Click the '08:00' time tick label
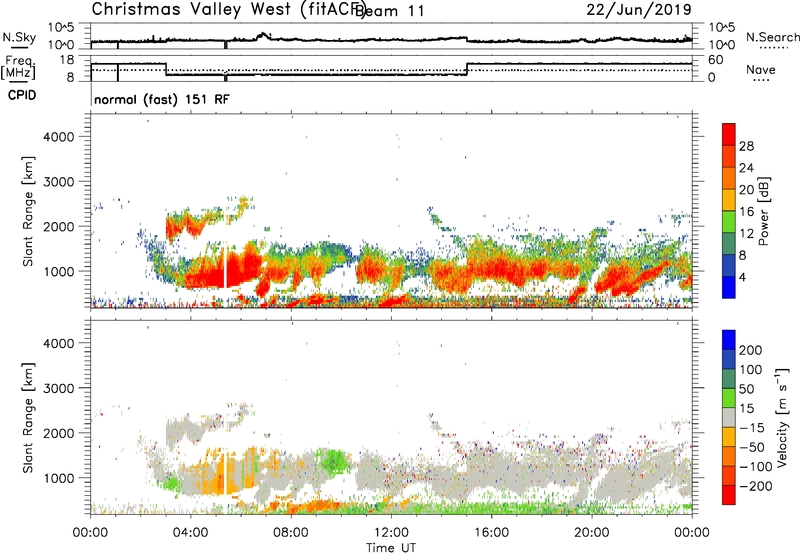800x554 pixels. 291,532
